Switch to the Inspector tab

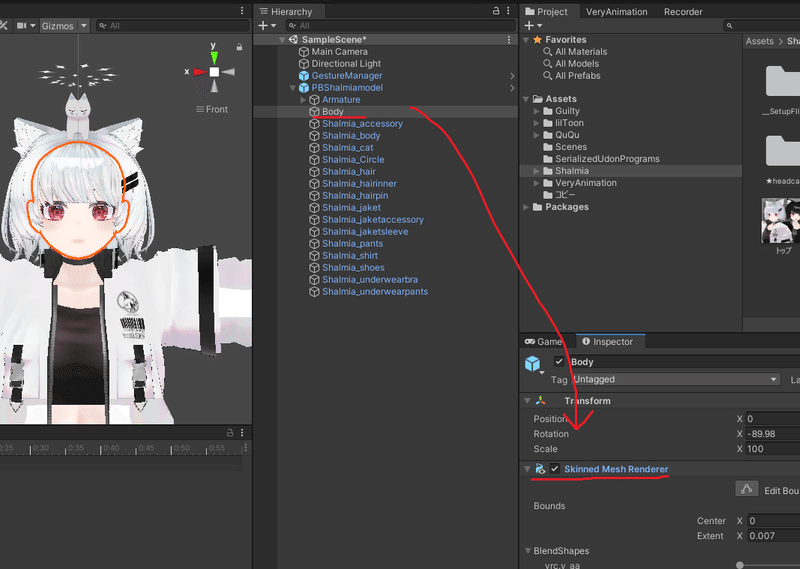(x=608, y=341)
